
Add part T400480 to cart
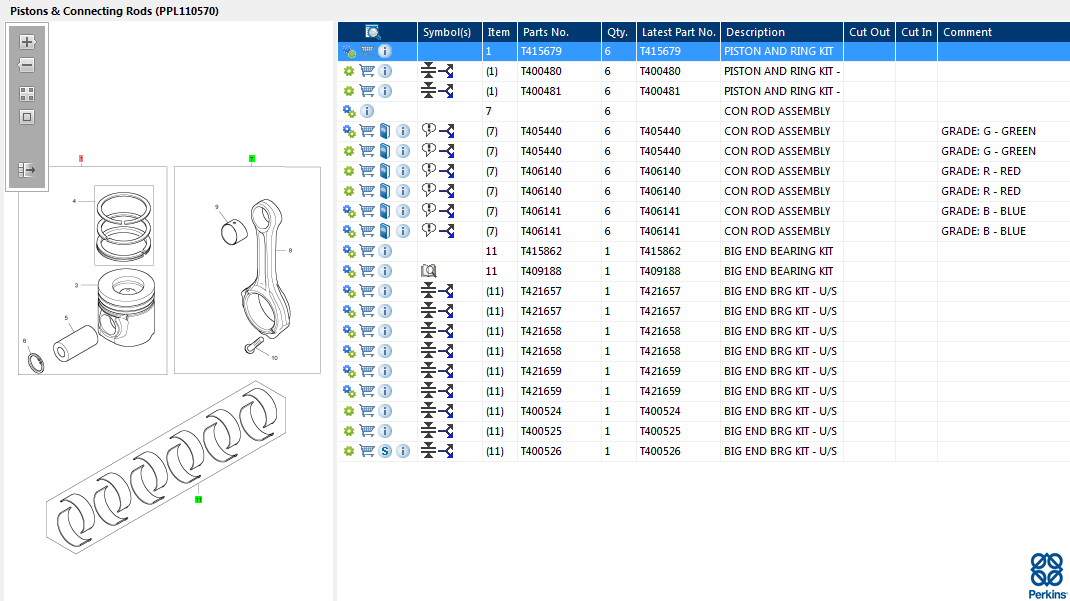[x=367, y=71]
